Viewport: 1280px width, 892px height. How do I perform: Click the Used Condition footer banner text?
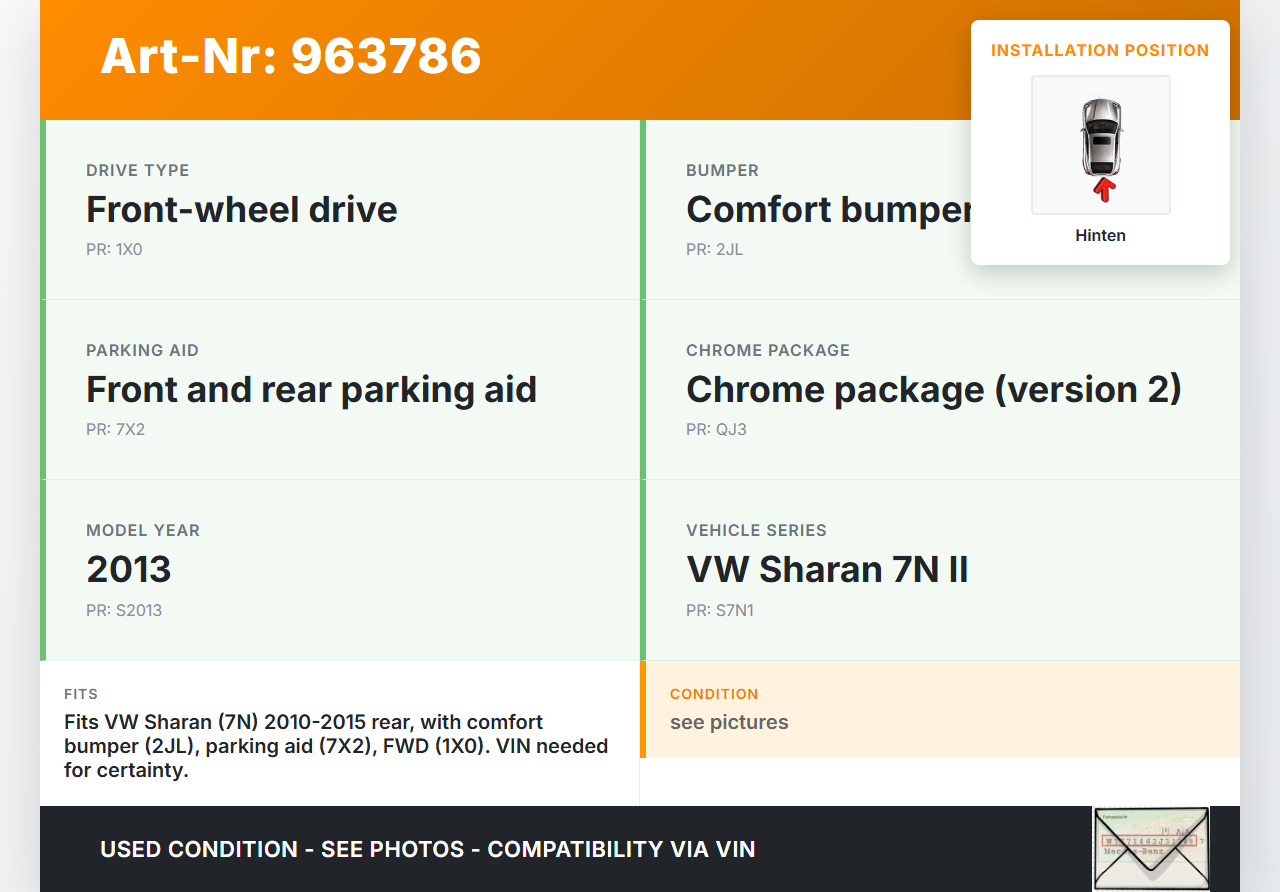tap(427, 850)
